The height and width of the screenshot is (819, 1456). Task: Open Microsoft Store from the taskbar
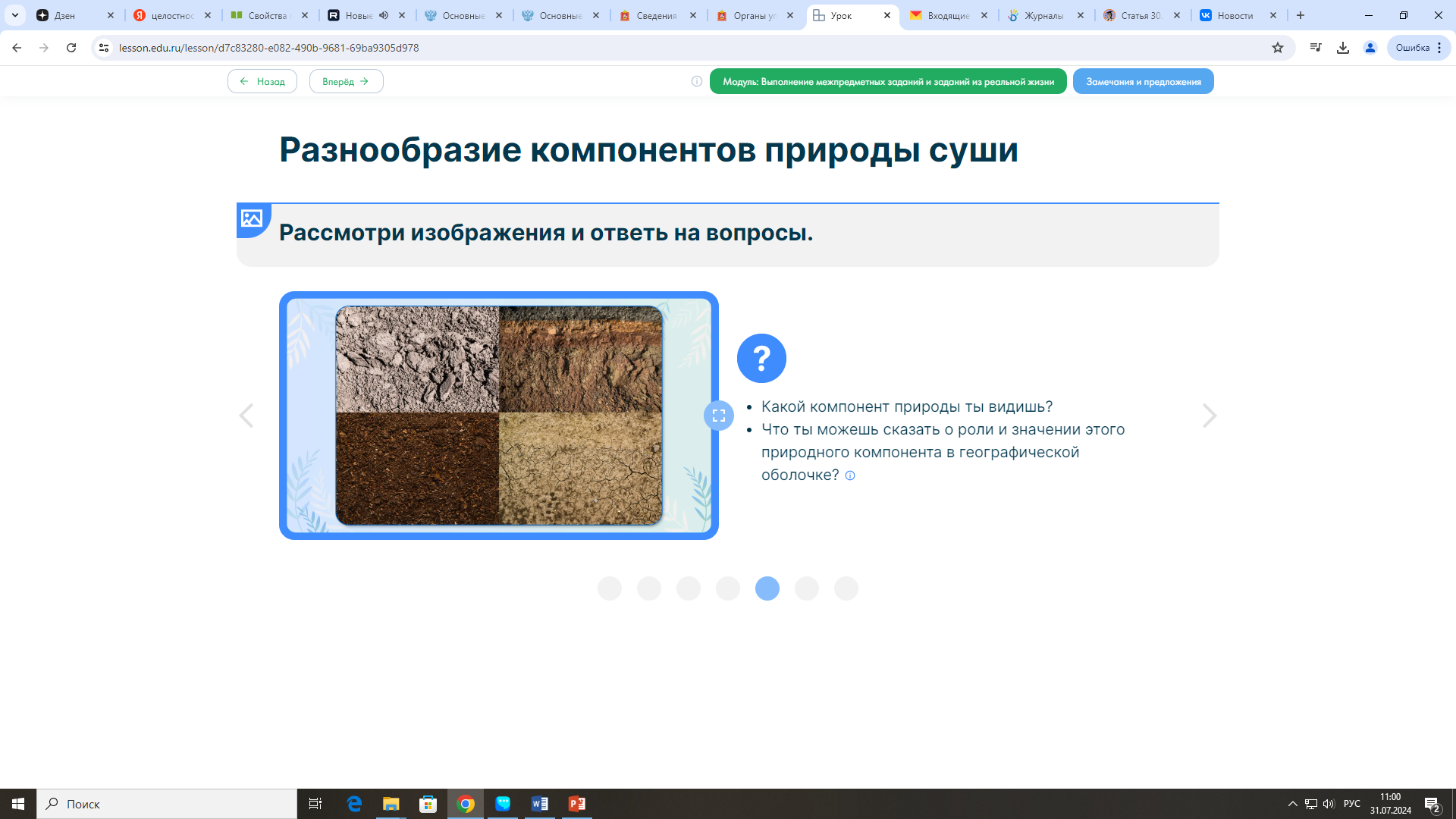(x=428, y=804)
